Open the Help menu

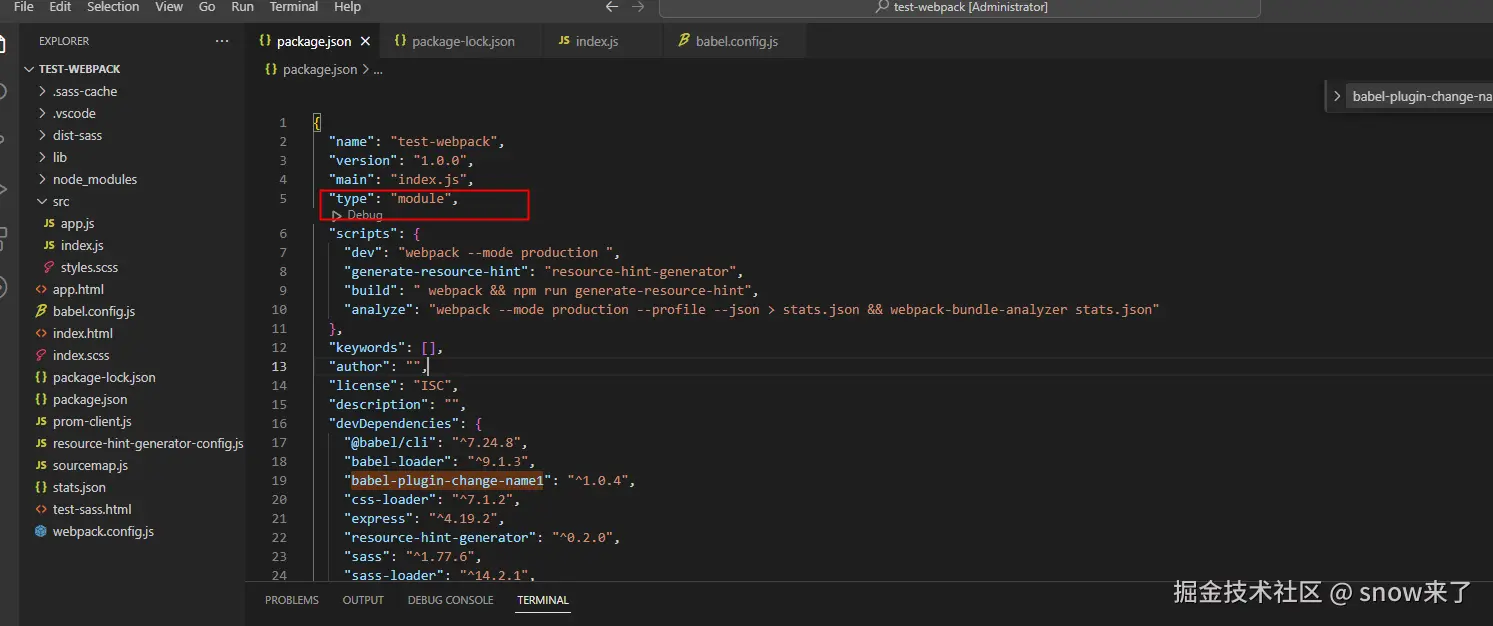coord(347,7)
